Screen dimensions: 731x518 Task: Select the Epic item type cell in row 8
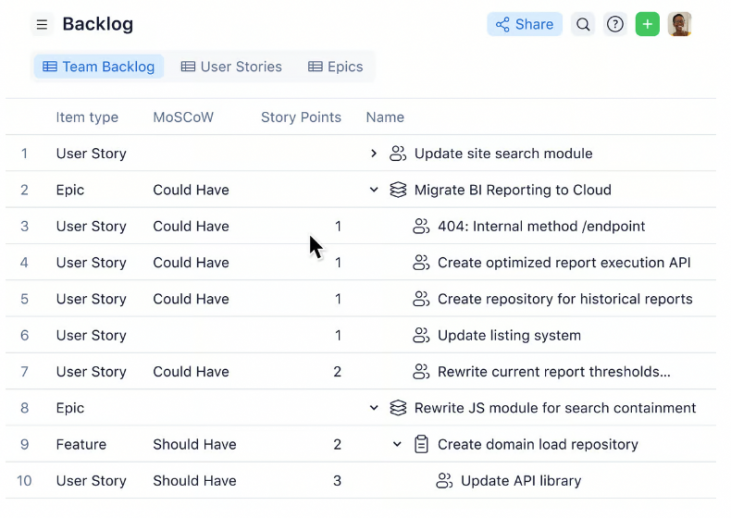[70, 408]
